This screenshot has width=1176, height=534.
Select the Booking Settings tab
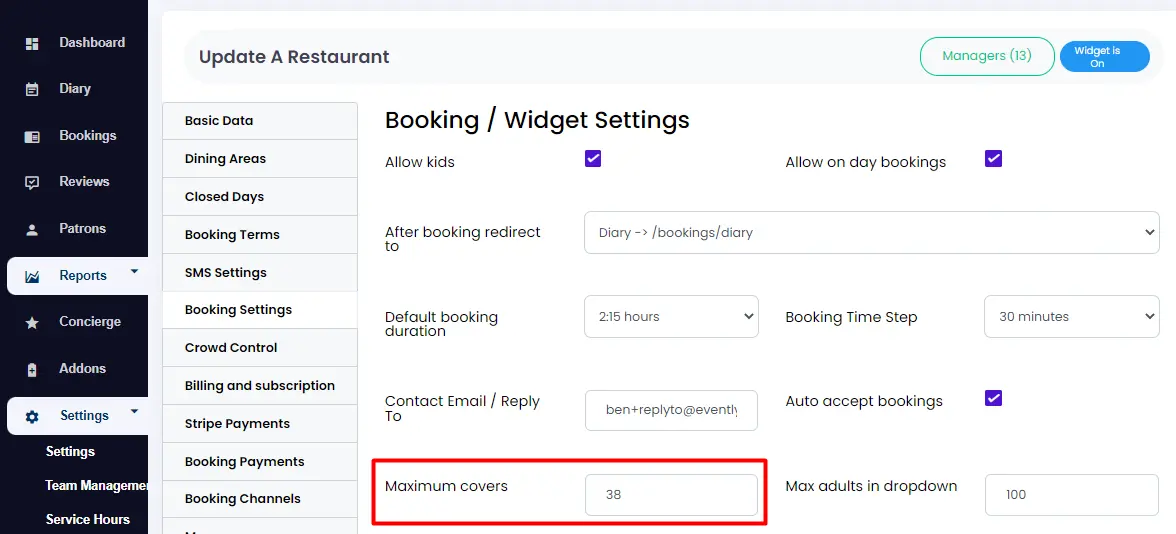click(260, 310)
